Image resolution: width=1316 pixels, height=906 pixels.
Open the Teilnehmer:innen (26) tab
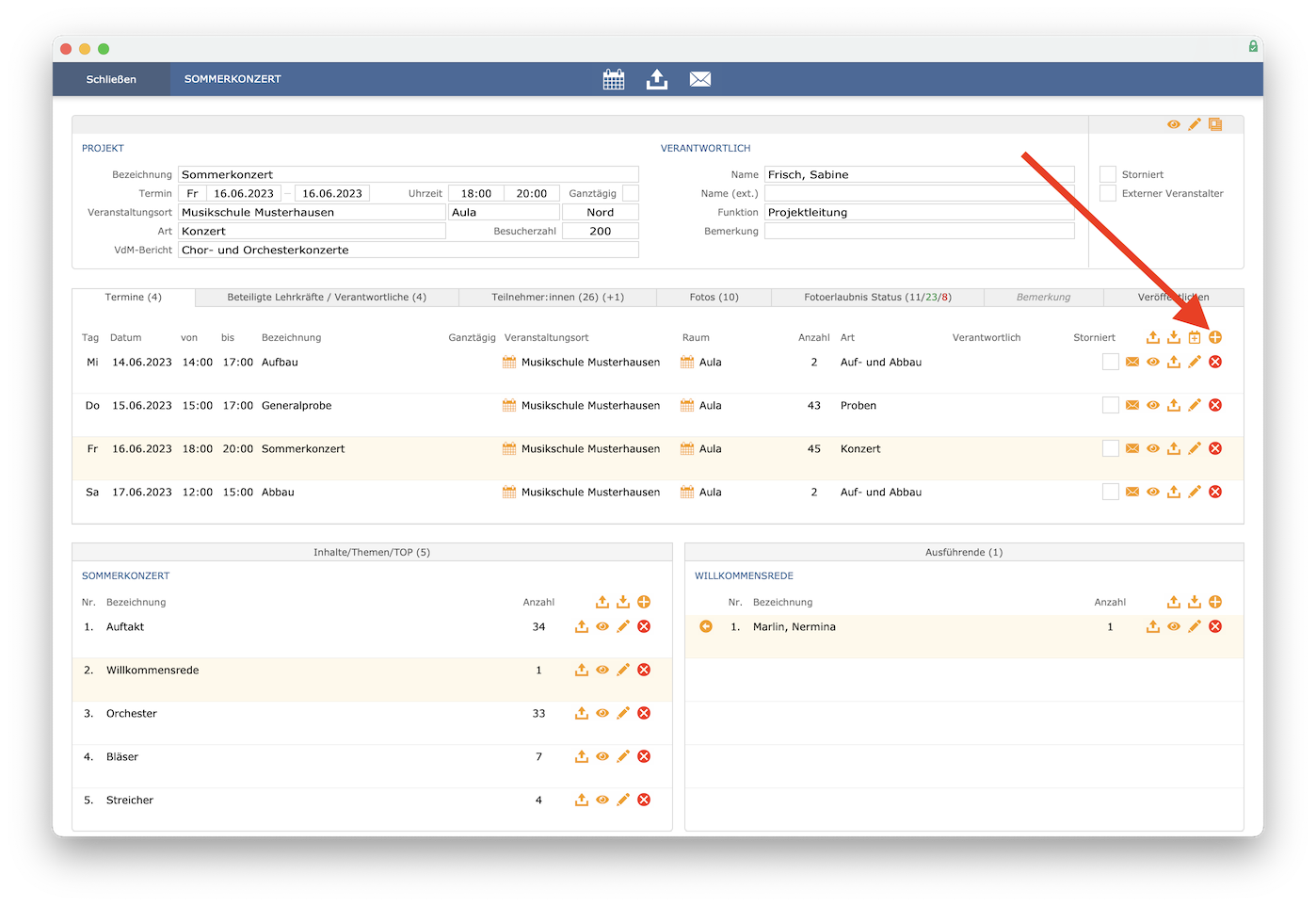tap(557, 298)
